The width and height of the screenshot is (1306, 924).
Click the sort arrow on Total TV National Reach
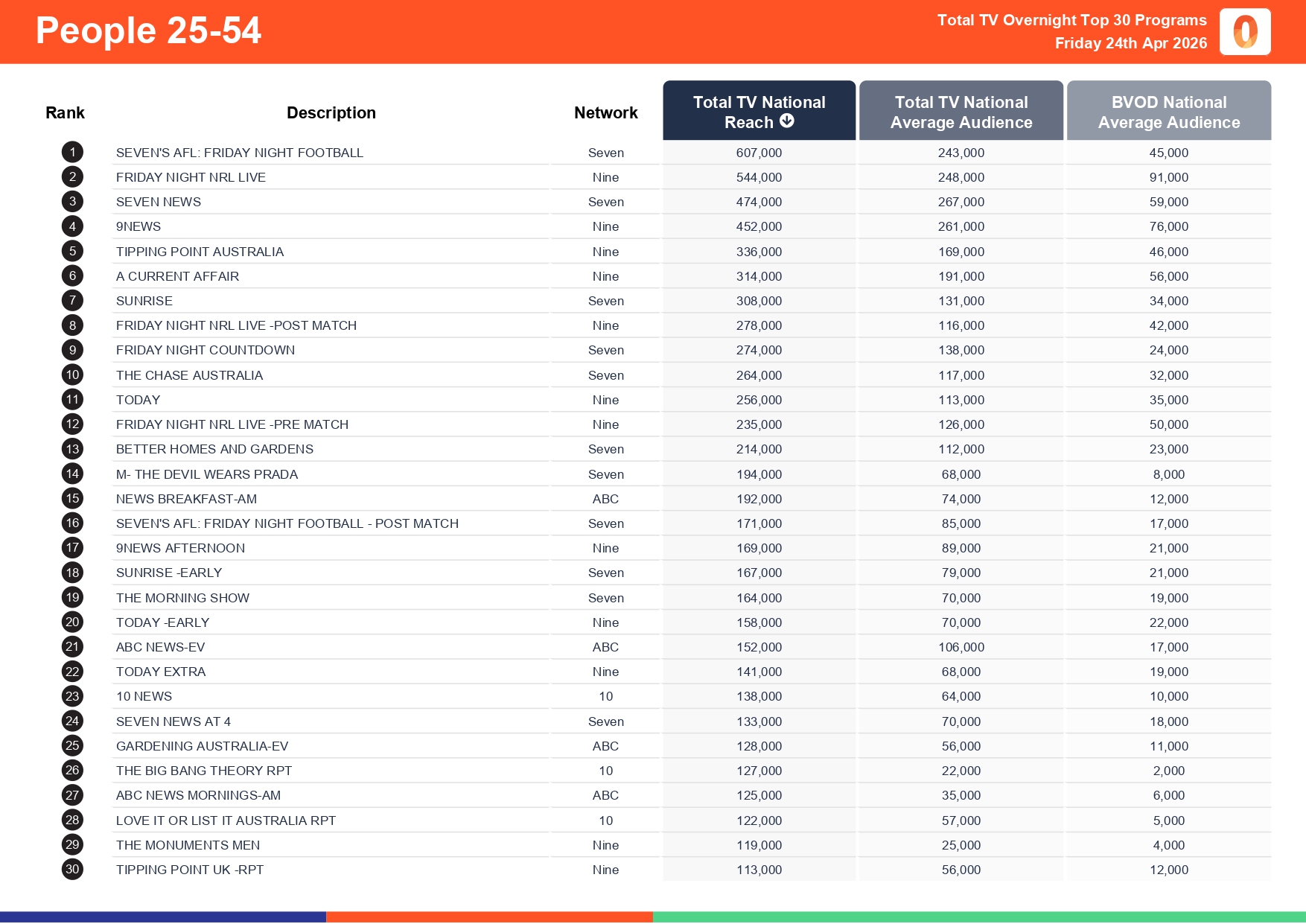click(x=788, y=122)
